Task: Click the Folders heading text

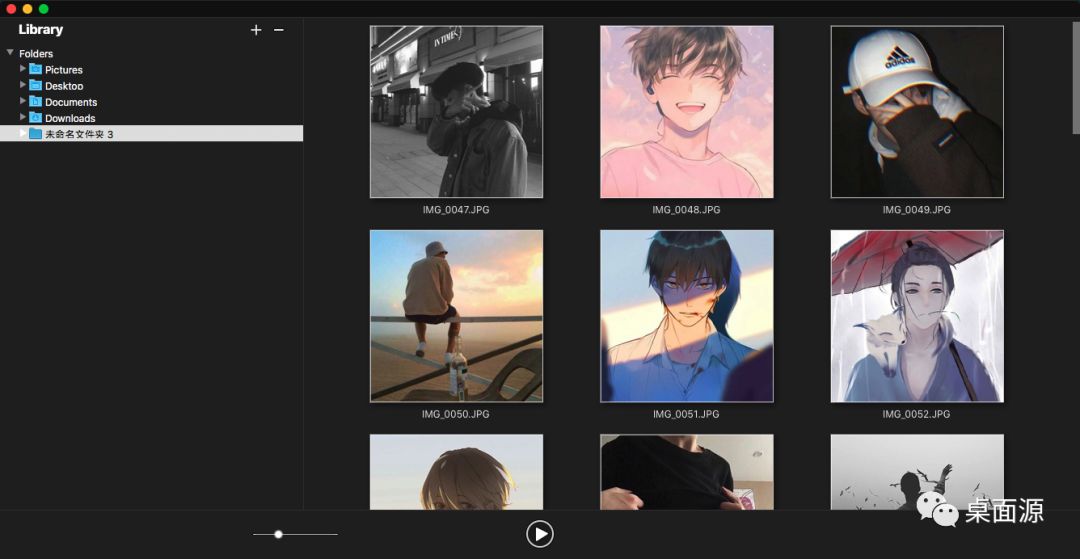Action: click(36, 54)
